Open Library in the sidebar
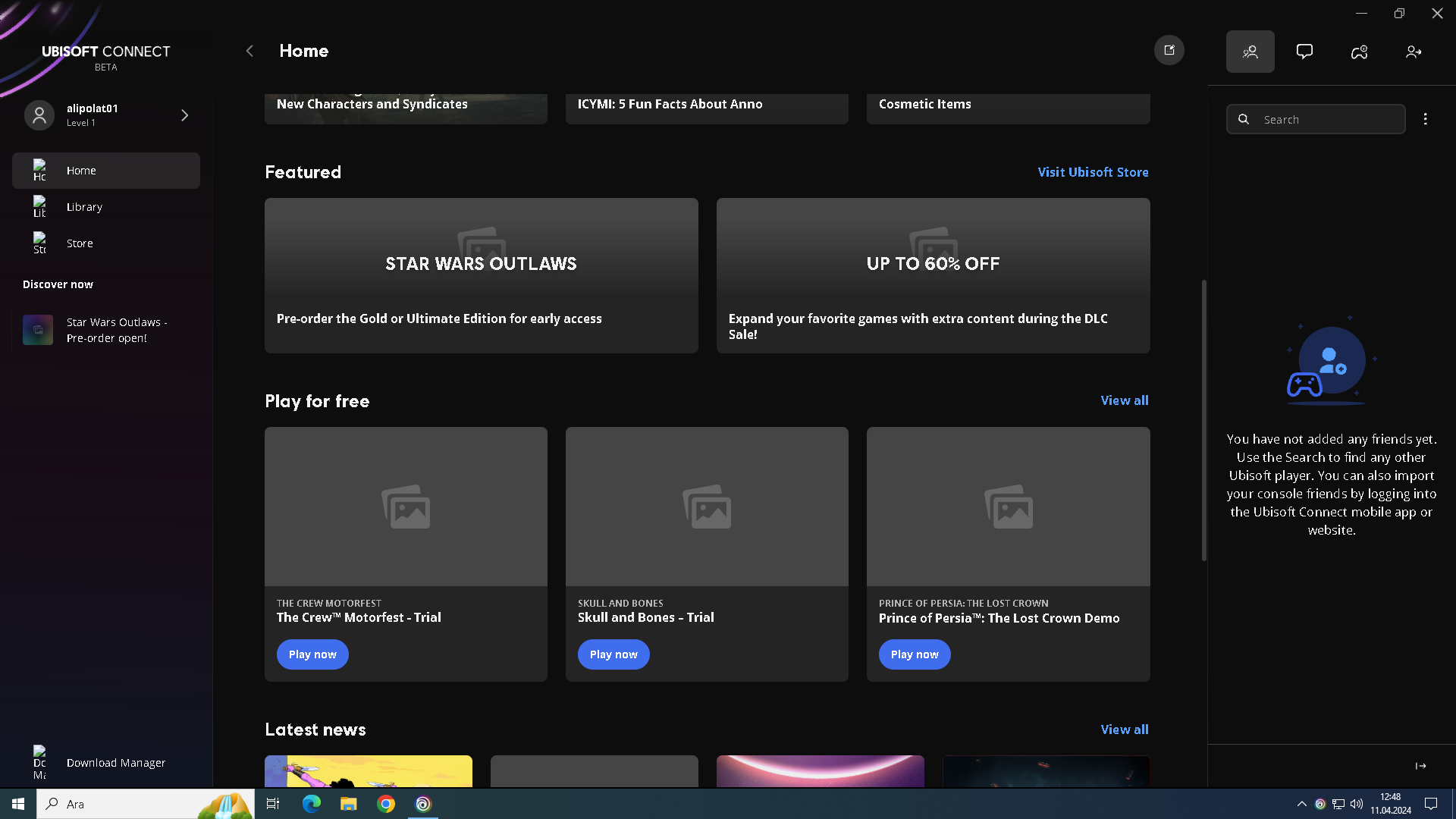1456x819 pixels. click(x=106, y=207)
